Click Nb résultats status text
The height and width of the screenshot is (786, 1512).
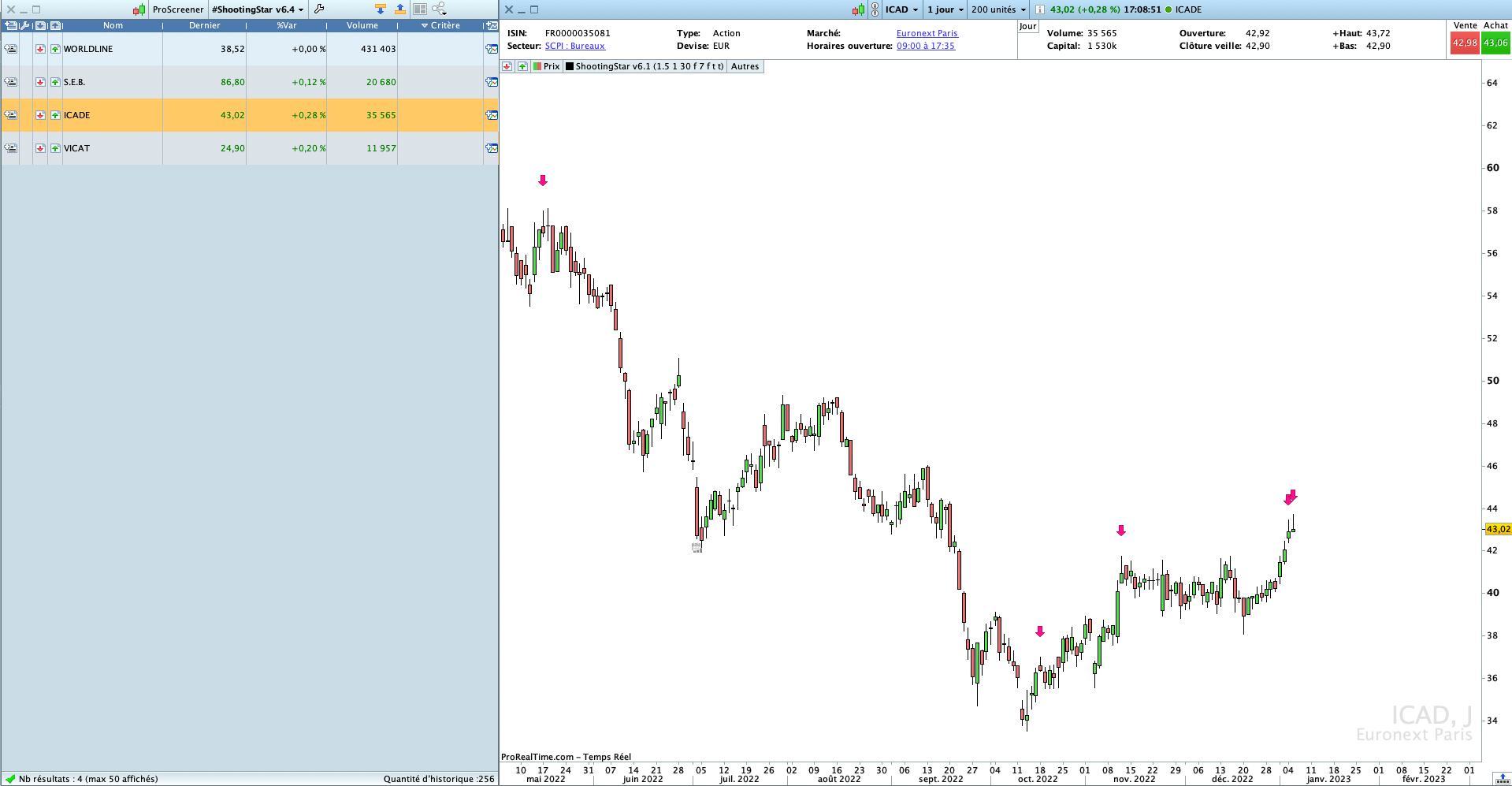pyautogui.click(x=88, y=779)
